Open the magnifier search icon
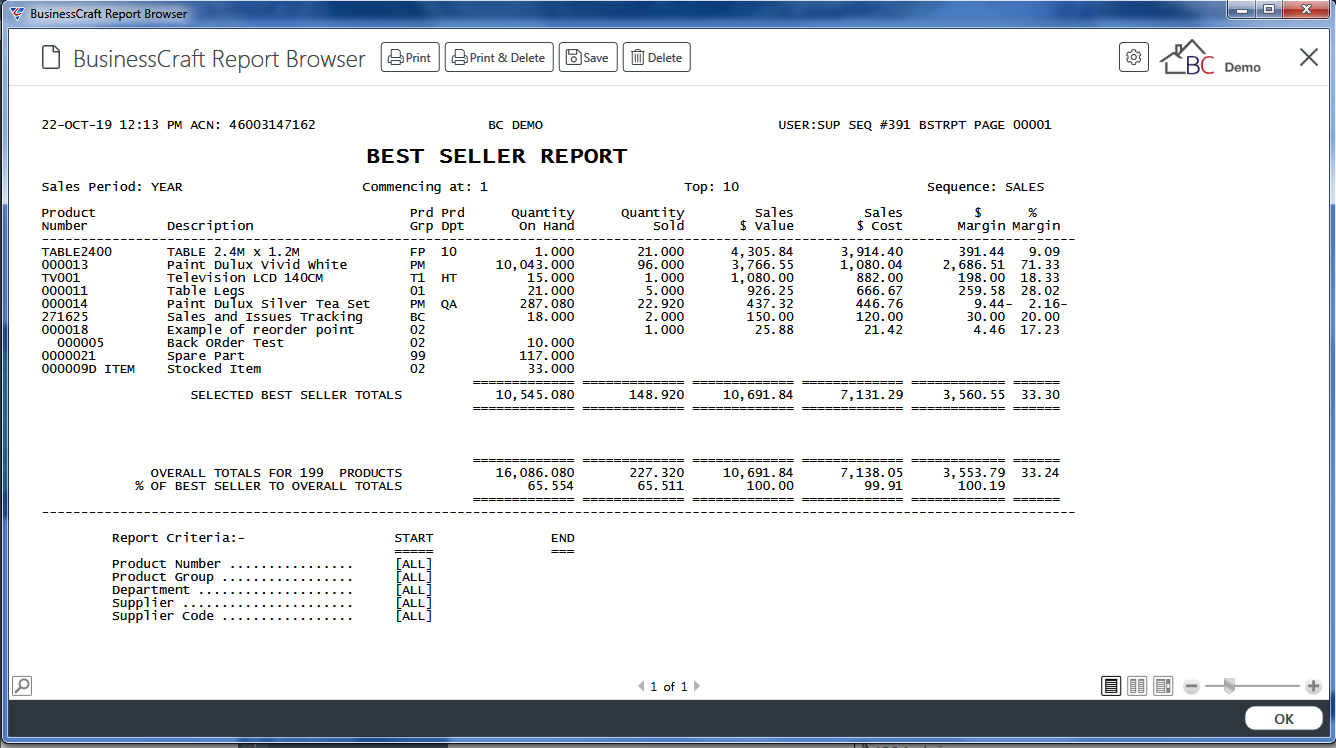The width and height of the screenshot is (1336, 748). [21, 685]
